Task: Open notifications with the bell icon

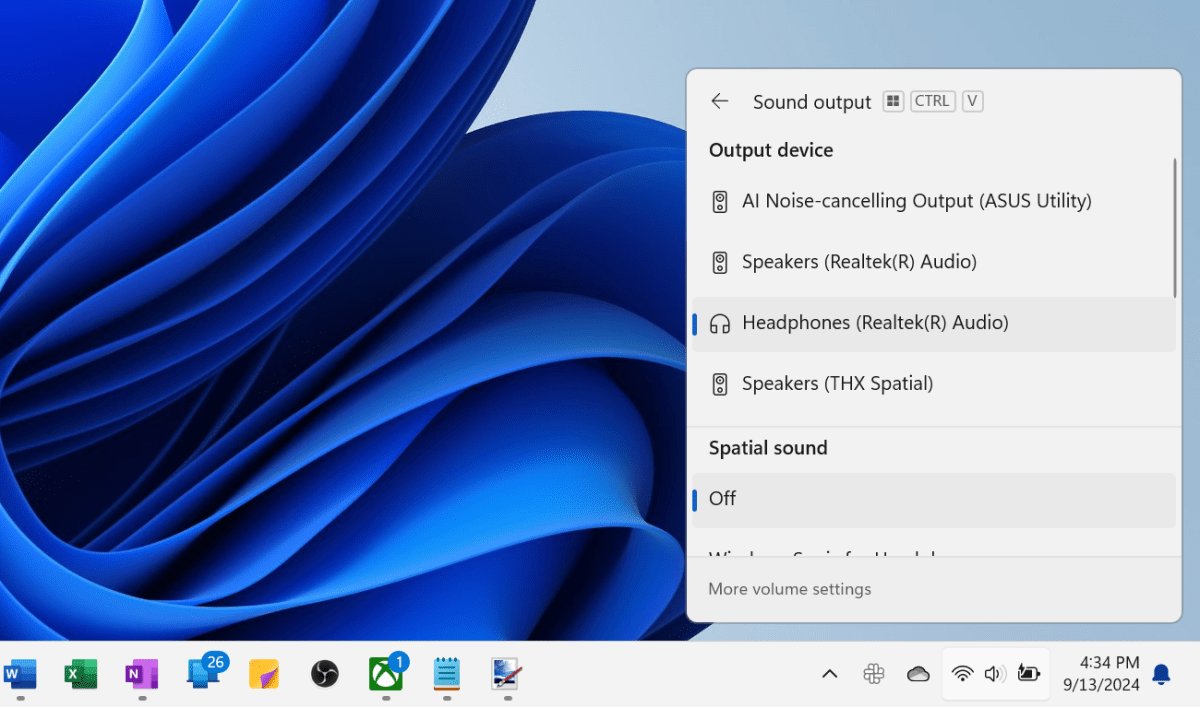Action: pyautogui.click(x=1161, y=674)
